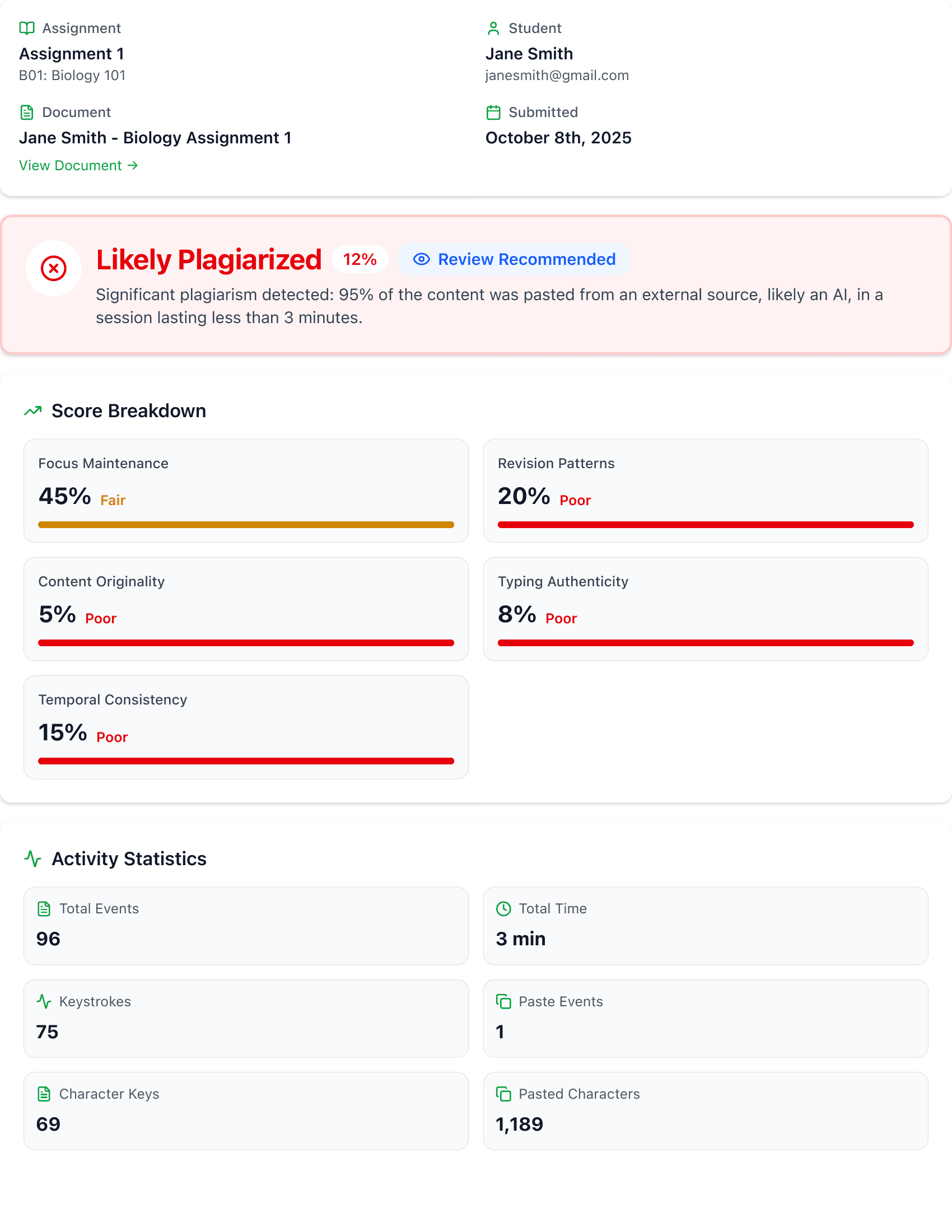
Task: Click the Pasted Characters copy icon
Action: (503, 1094)
